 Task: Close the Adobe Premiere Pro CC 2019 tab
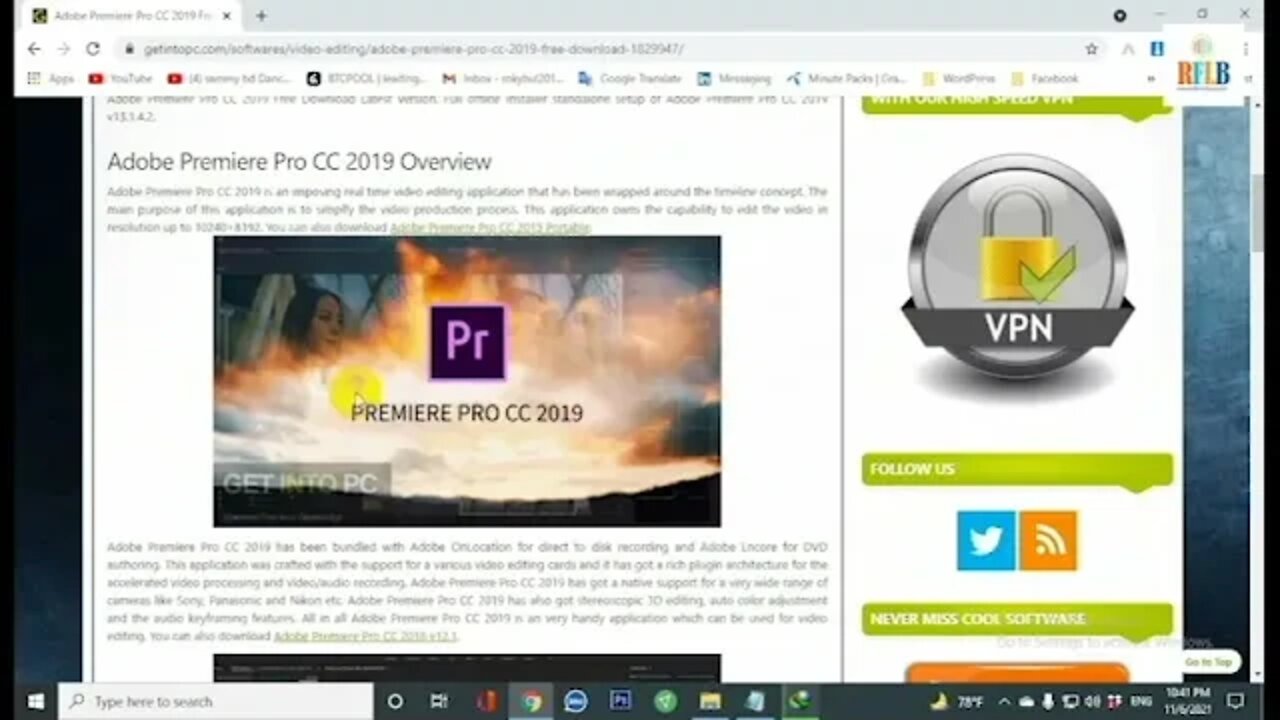pyautogui.click(x=227, y=16)
